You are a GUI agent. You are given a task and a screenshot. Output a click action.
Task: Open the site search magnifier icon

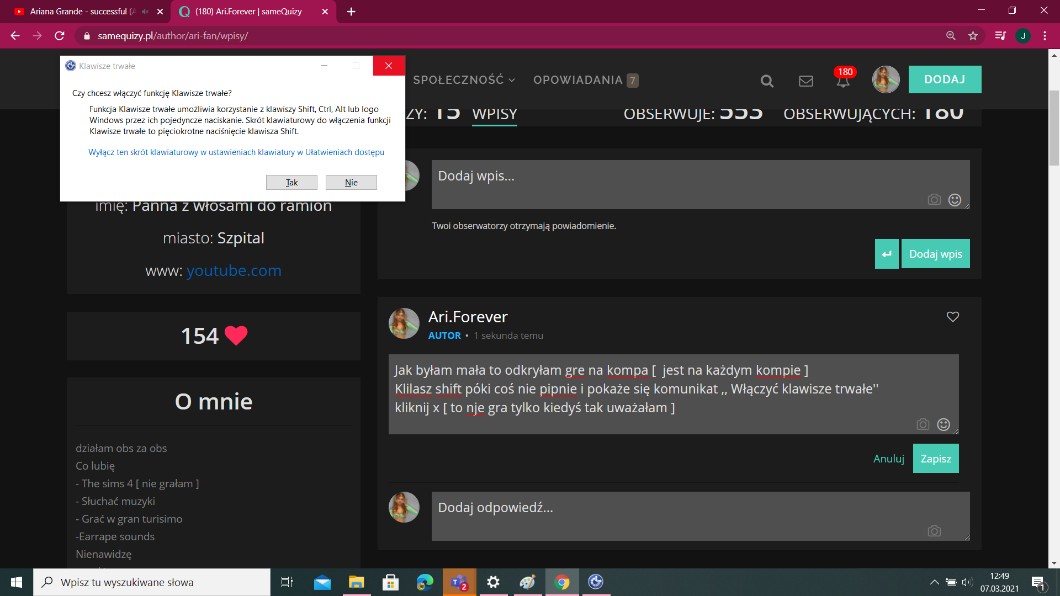click(x=767, y=81)
